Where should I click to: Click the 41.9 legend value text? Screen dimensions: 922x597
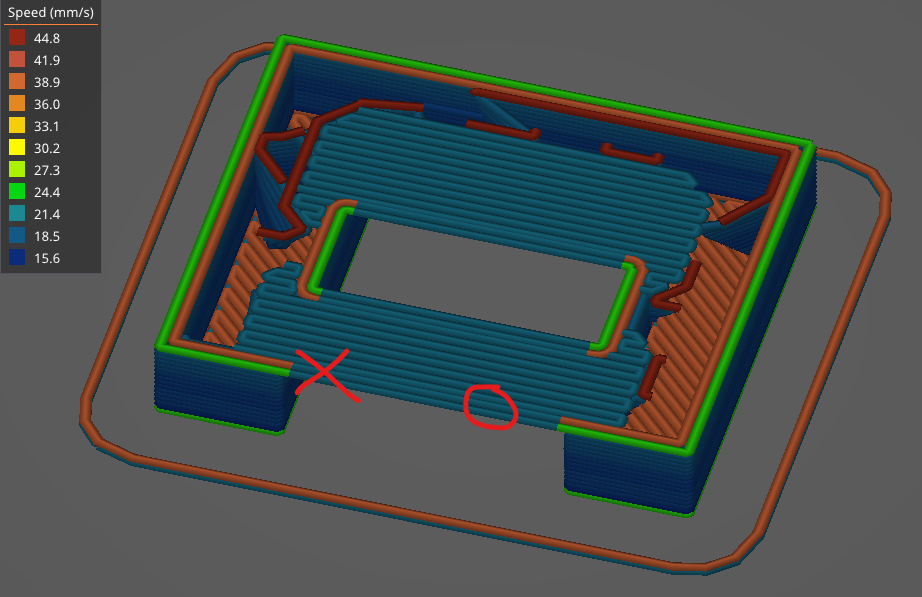point(46,60)
